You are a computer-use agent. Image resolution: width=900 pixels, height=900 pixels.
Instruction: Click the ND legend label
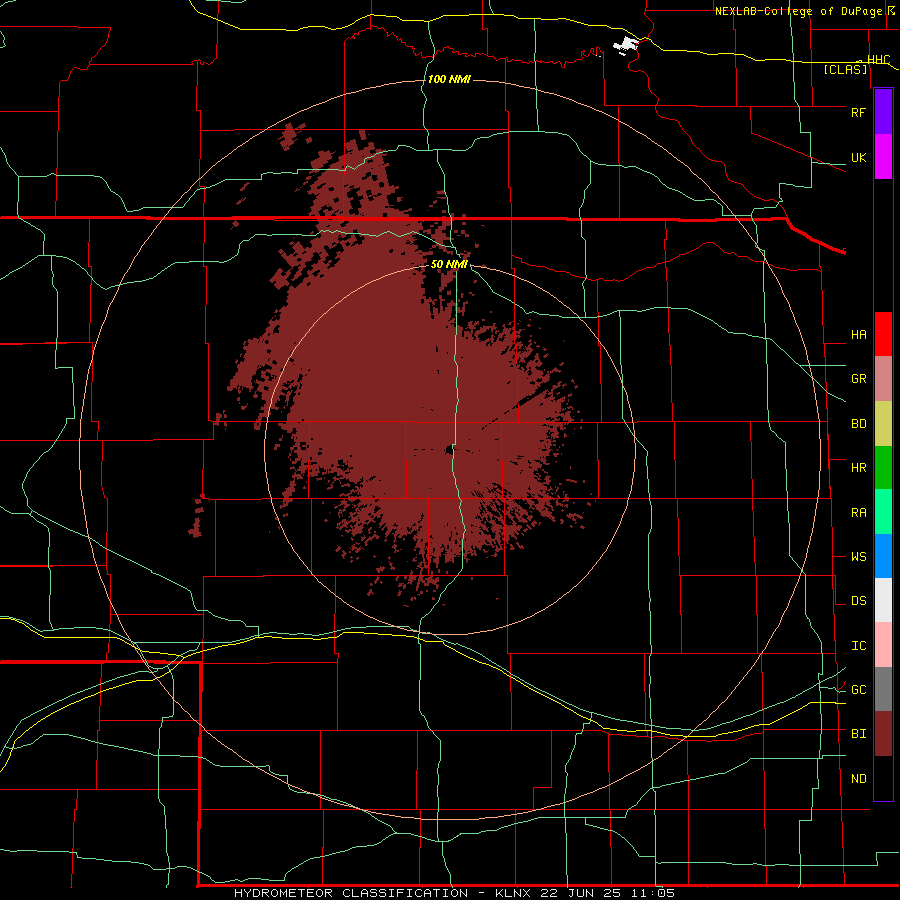click(x=859, y=779)
